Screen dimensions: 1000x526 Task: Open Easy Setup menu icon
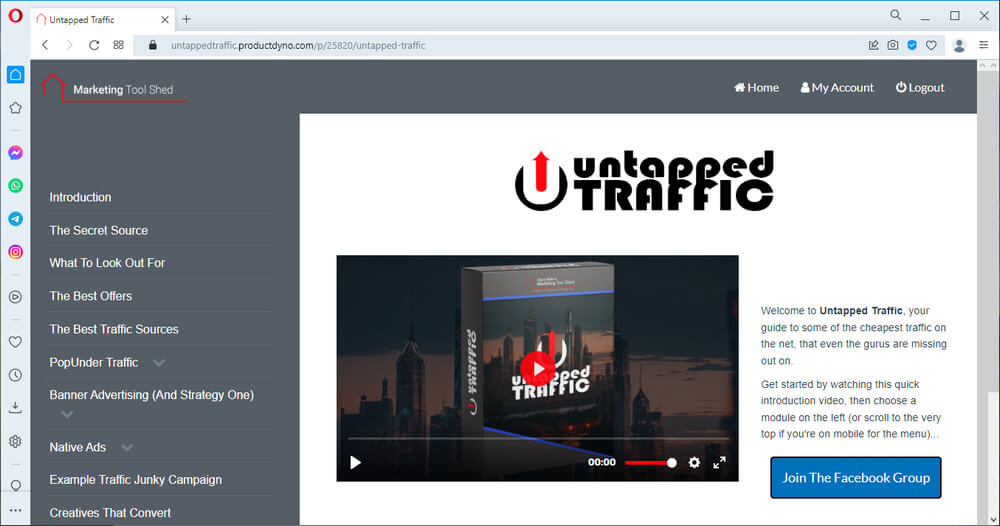pos(983,45)
